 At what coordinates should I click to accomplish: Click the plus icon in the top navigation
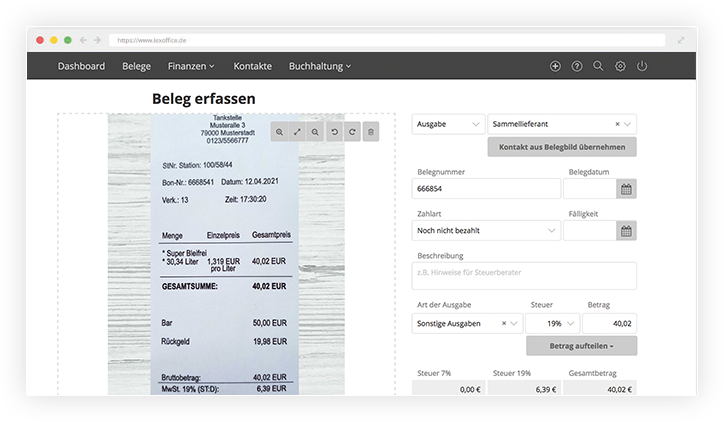point(556,66)
